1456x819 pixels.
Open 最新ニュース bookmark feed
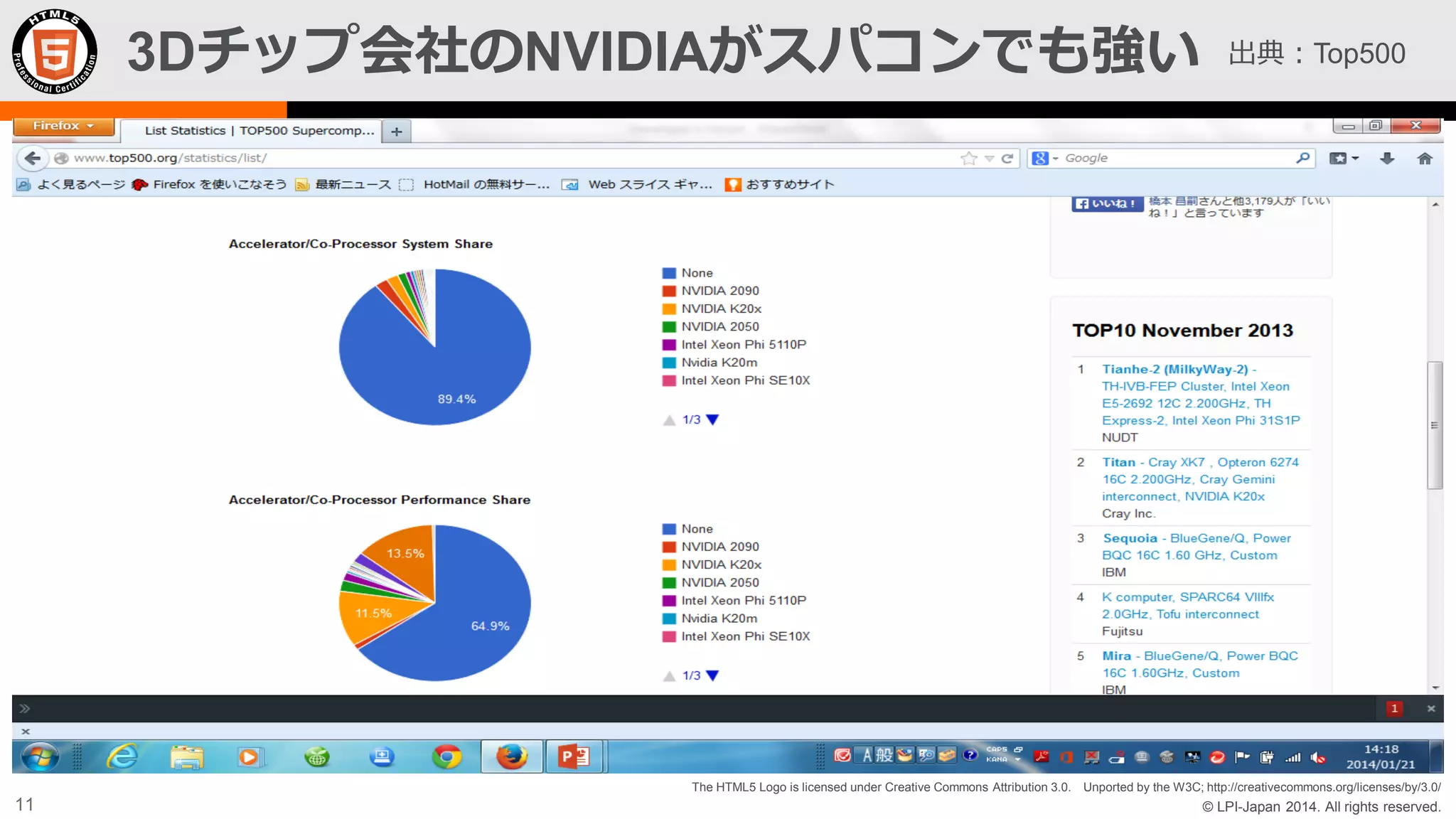[x=343, y=185]
